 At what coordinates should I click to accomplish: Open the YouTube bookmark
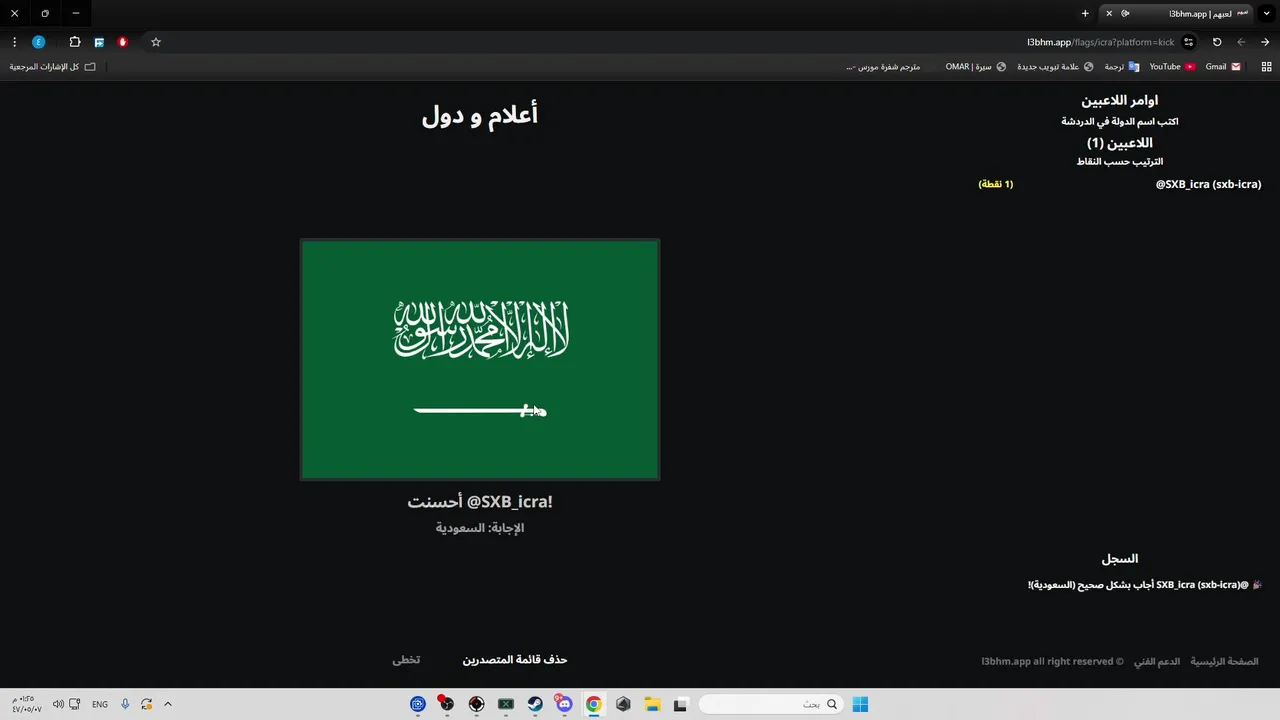pos(1172,66)
